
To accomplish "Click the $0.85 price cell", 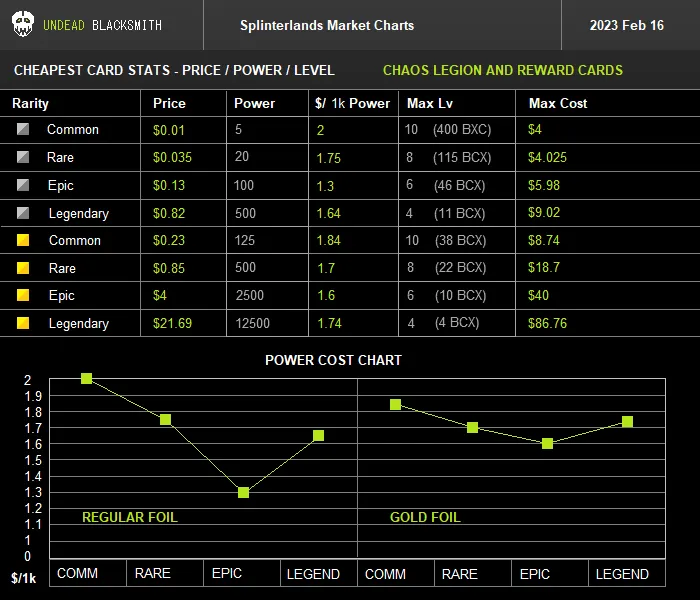I will [169, 268].
